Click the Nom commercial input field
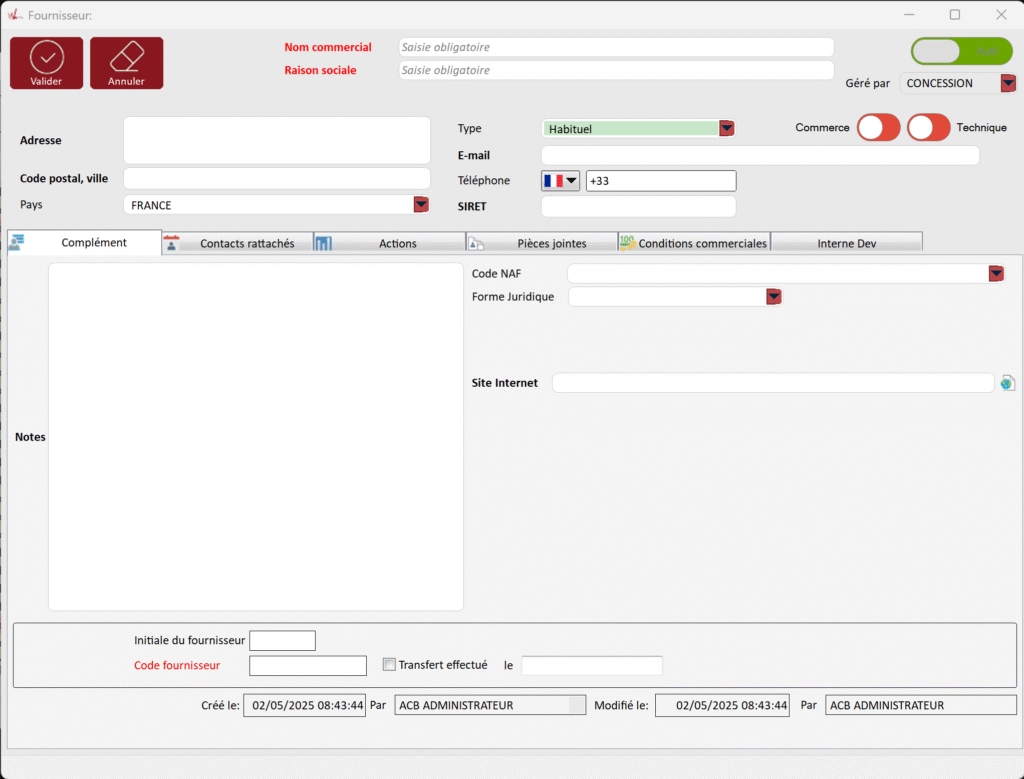1024x779 pixels. (x=615, y=47)
